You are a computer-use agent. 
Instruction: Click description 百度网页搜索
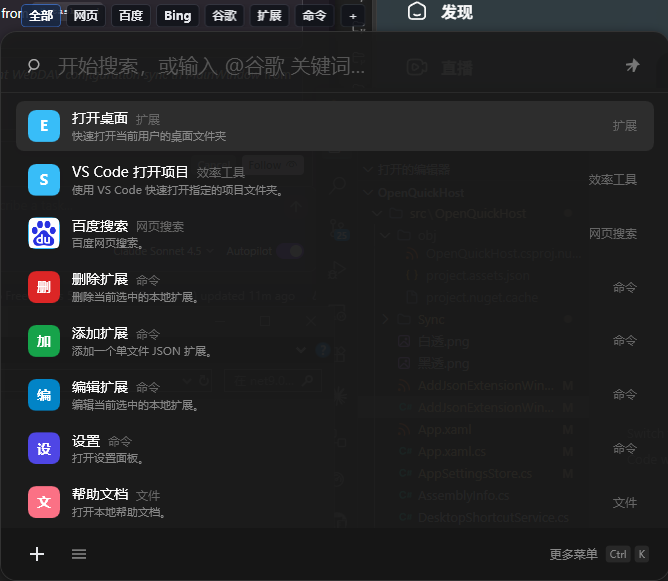(x=107, y=243)
